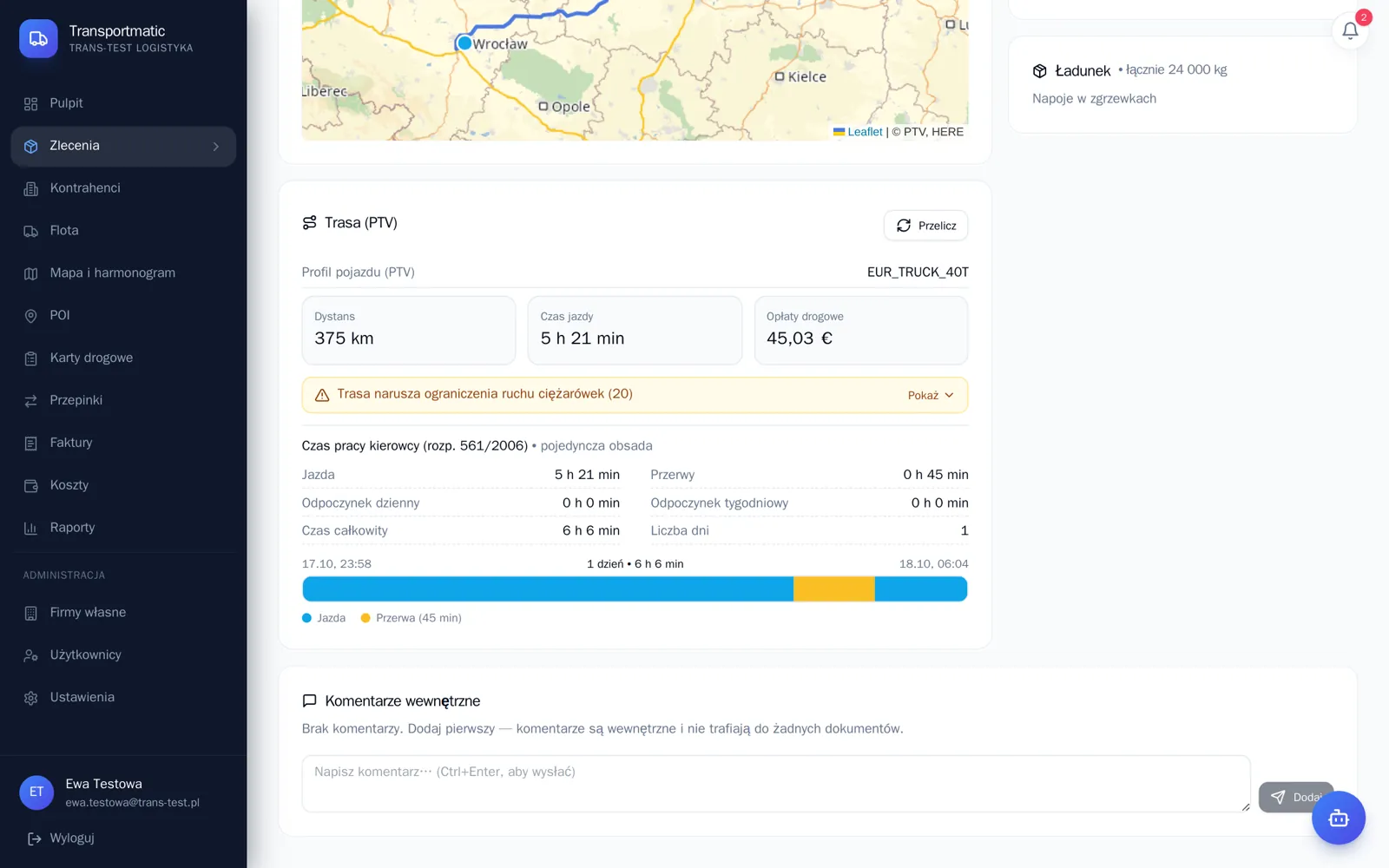Click the POI pin icon in sidebar

30,316
